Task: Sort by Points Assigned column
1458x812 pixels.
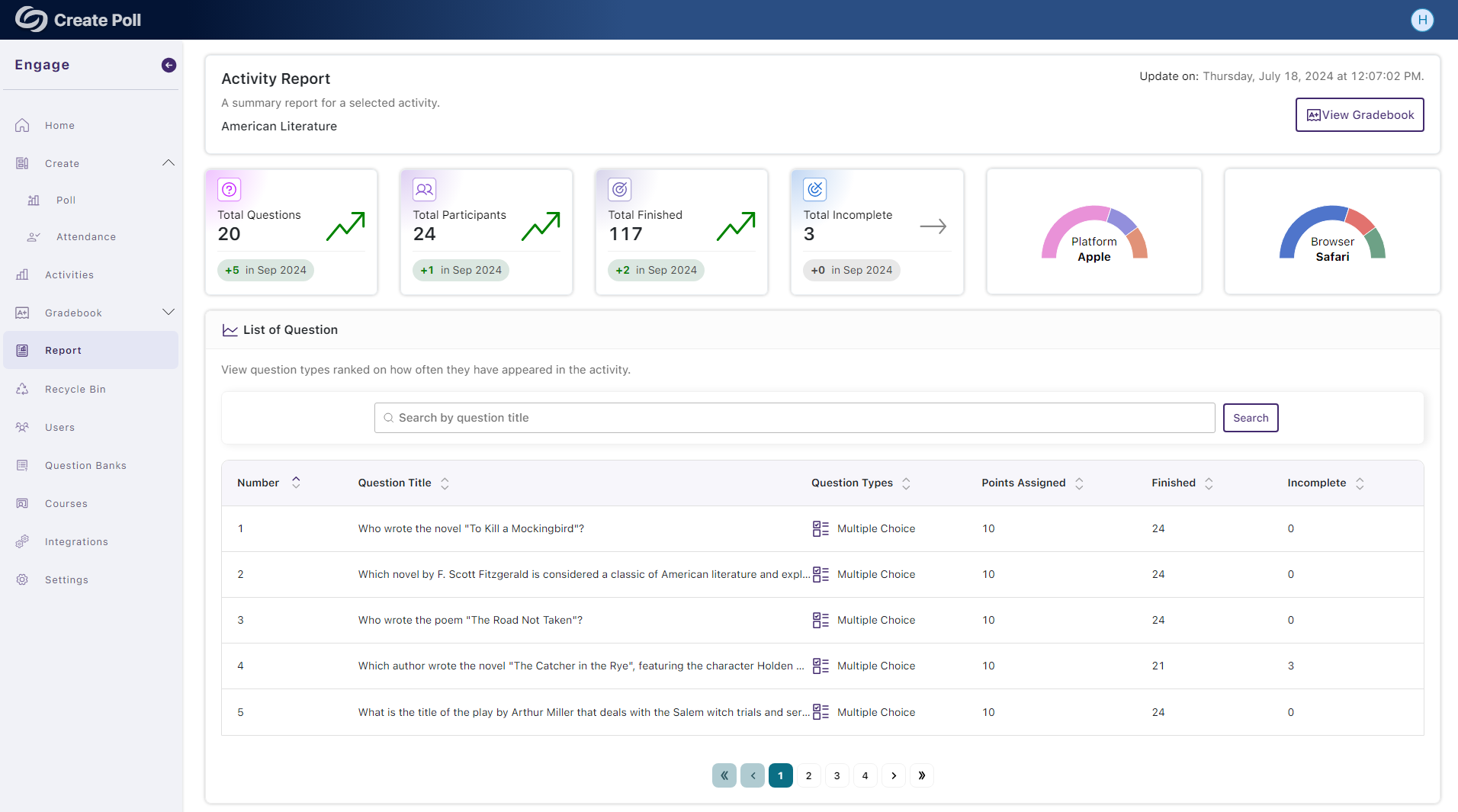Action: [1079, 483]
